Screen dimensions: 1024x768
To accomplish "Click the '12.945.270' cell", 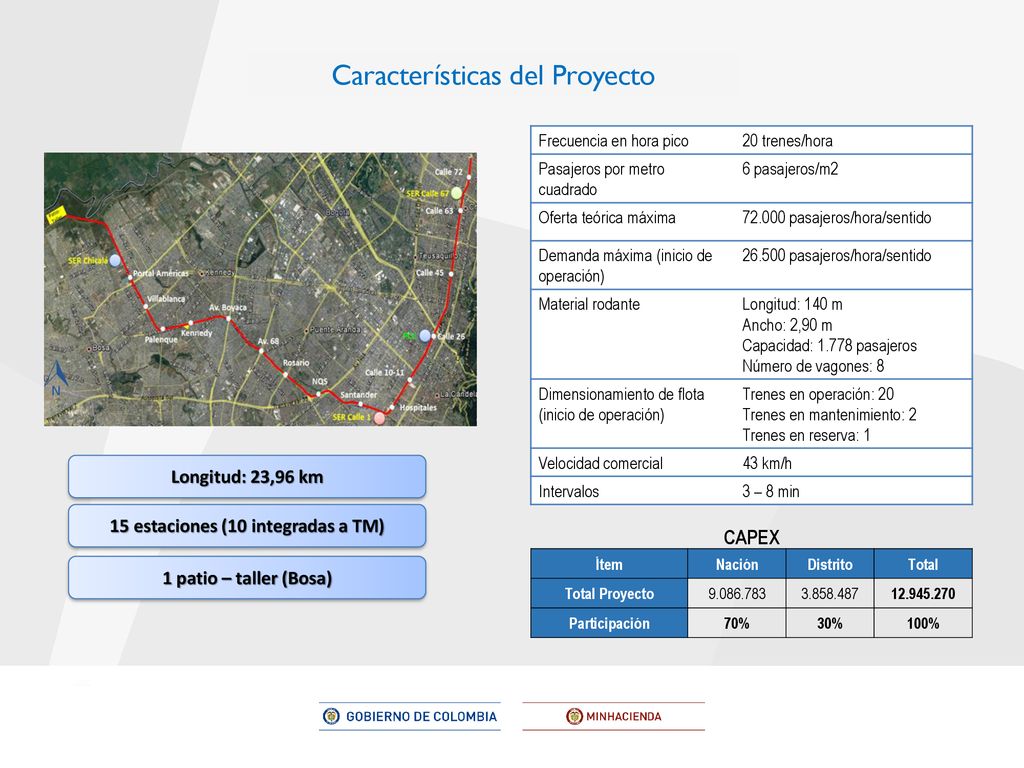I will pyautogui.click(x=923, y=594).
